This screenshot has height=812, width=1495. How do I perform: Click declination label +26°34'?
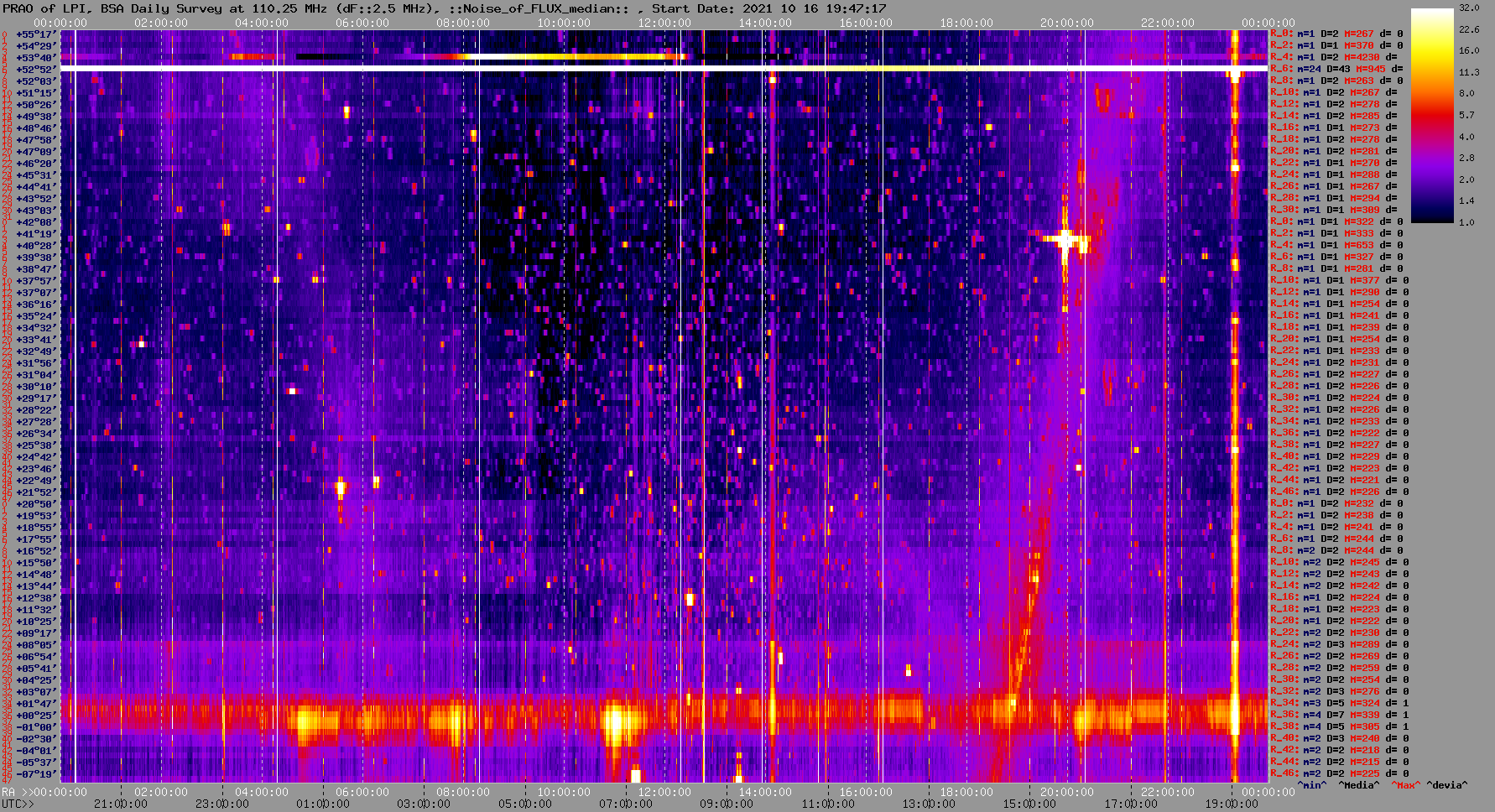(36, 434)
